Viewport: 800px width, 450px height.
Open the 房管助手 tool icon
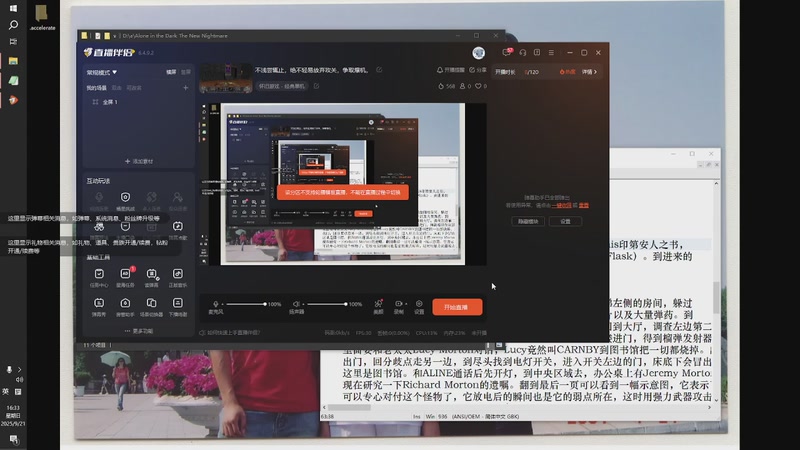coord(125,307)
